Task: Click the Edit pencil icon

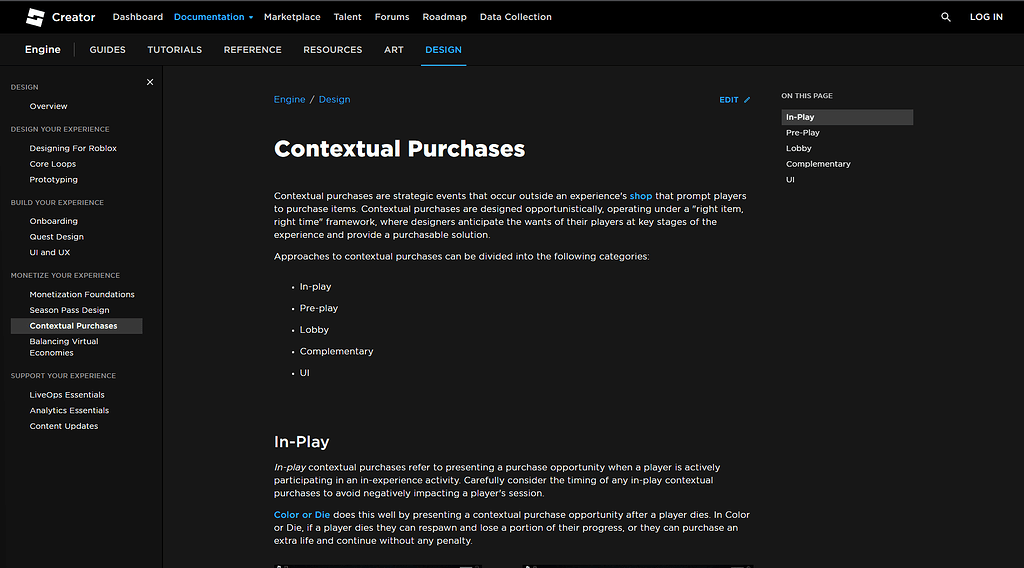Action: point(747,100)
